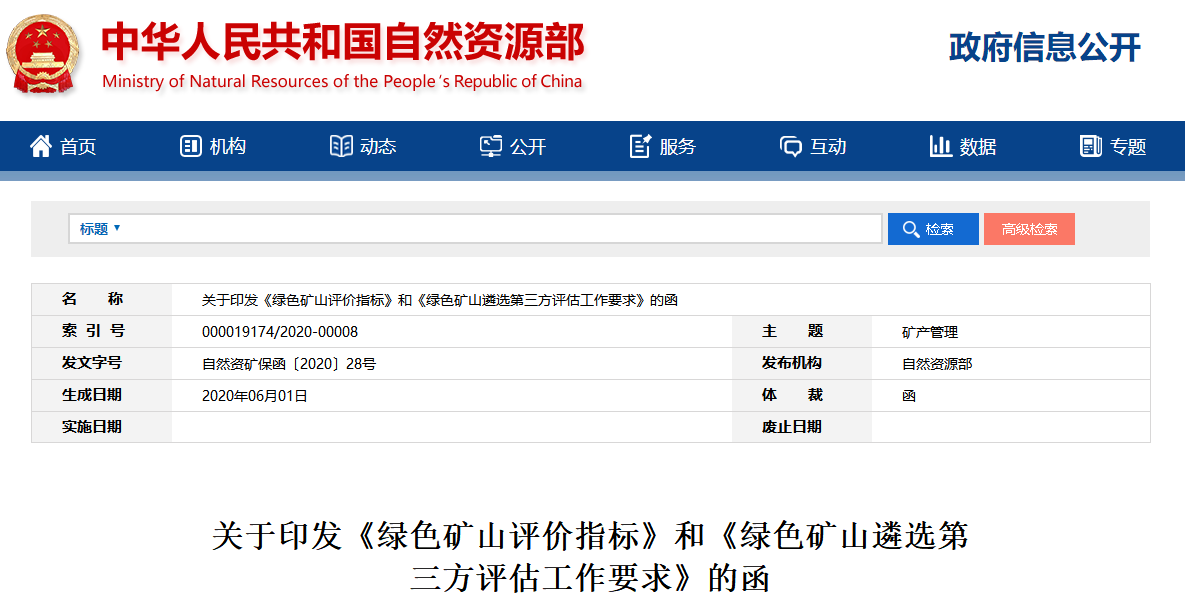Go to the 数据 menu item

click(x=977, y=147)
